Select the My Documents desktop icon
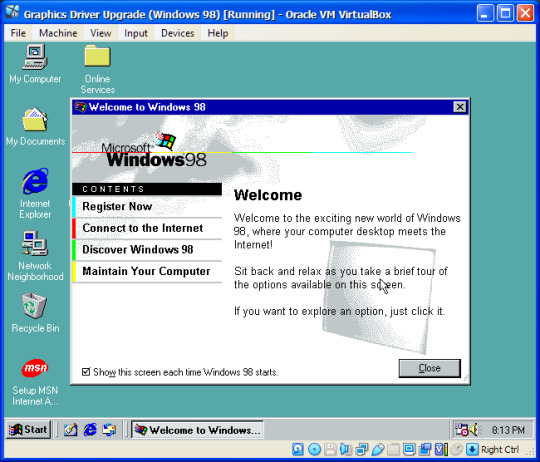The image size is (540, 462). click(x=35, y=127)
